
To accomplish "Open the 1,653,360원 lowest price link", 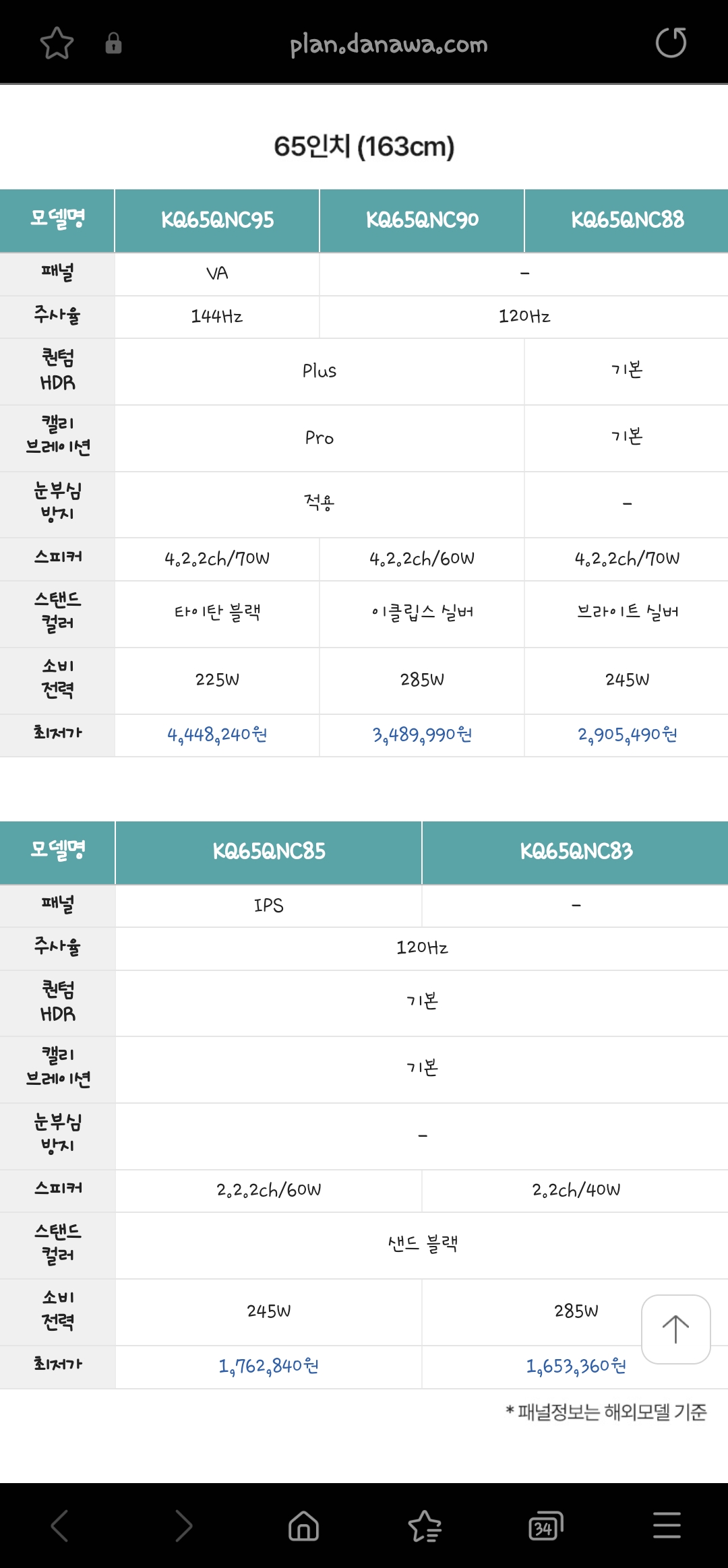I will (x=576, y=1366).
